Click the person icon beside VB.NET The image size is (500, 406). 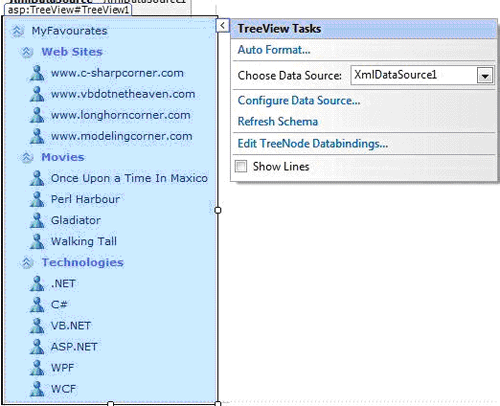pos(37,325)
